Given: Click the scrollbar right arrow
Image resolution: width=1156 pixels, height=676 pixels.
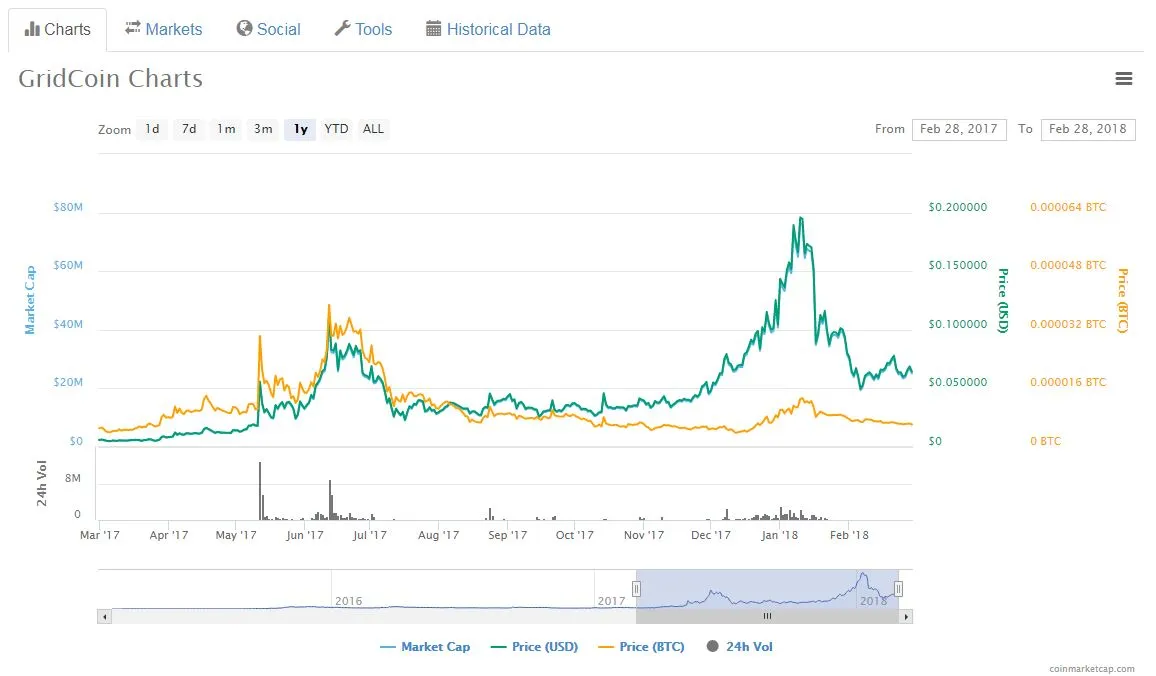Looking at the screenshot, I should (906, 616).
